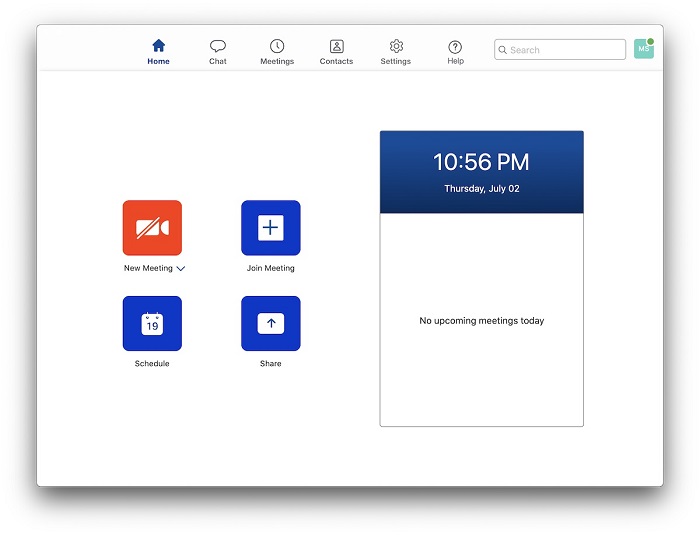Click the green online status dot
The image size is (700, 535).
coord(651,42)
